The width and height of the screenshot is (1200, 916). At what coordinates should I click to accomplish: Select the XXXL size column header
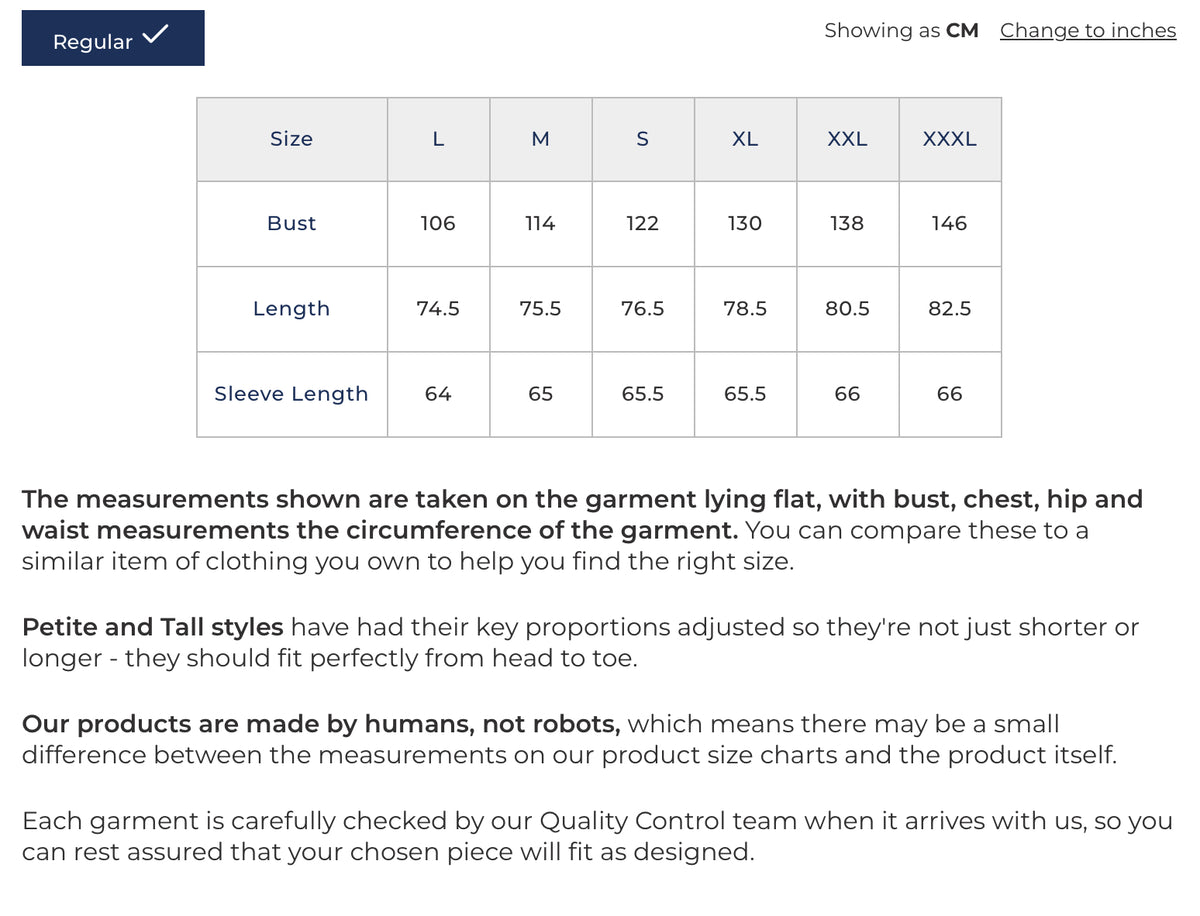(950, 139)
